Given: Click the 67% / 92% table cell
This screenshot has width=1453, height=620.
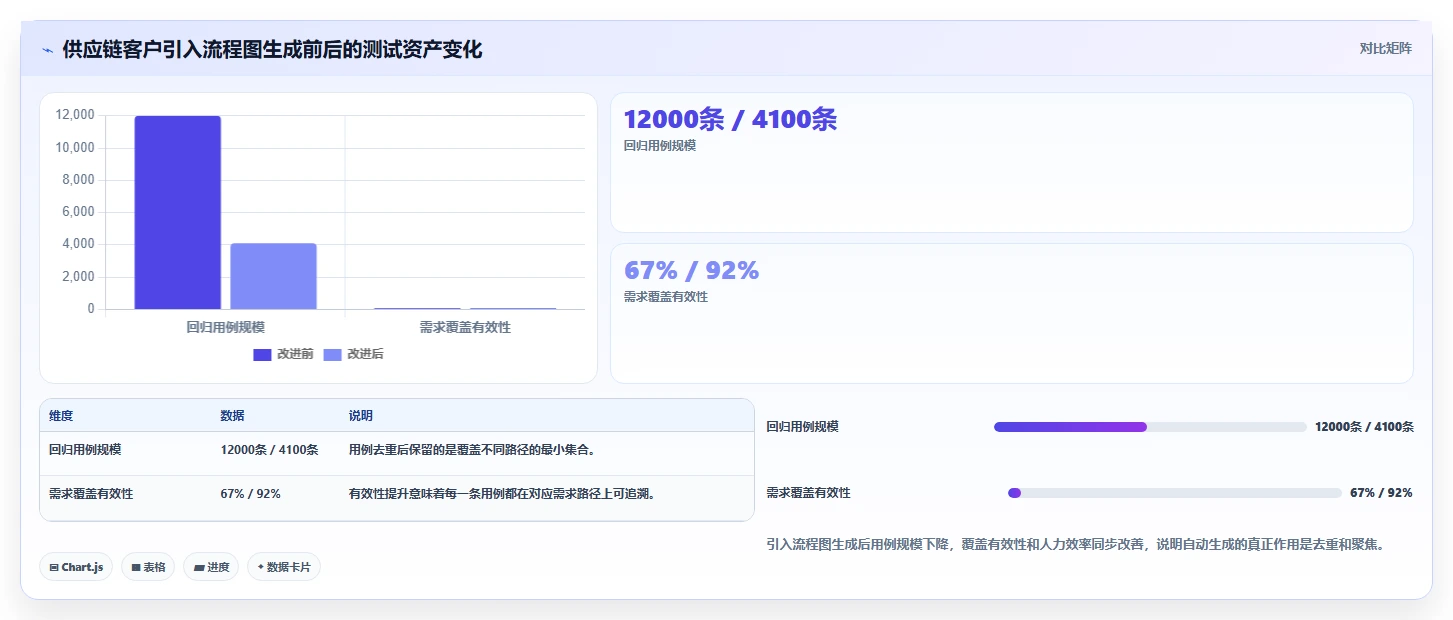Looking at the screenshot, I should click(x=250, y=494).
